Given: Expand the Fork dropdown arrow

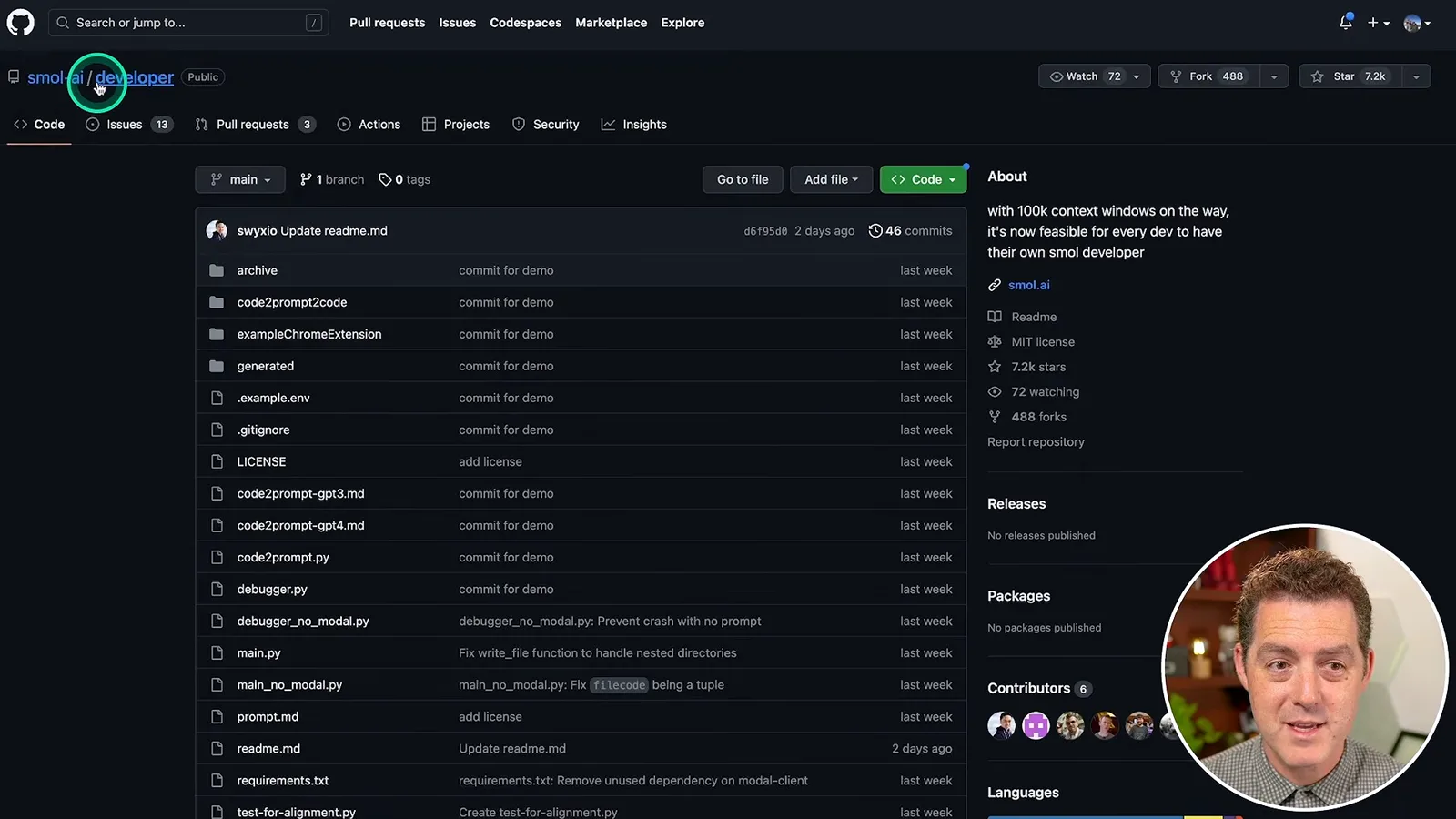Looking at the screenshot, I should 1274,76.
